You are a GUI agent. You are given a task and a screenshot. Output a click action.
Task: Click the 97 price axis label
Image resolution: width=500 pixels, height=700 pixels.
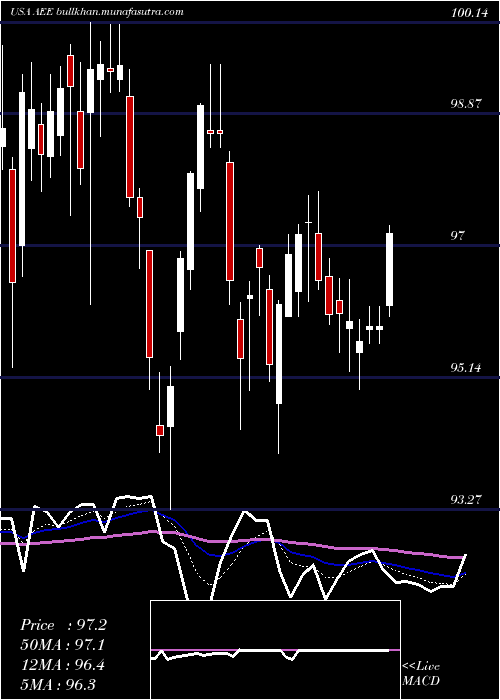[457, 236]
